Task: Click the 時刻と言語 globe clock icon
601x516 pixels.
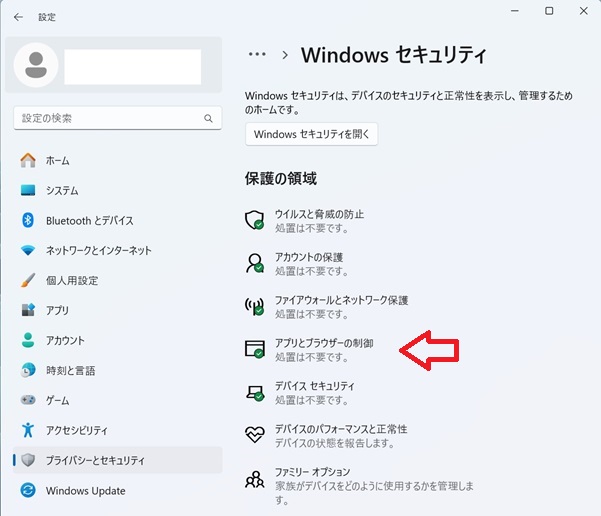Action: click(28, 370)
